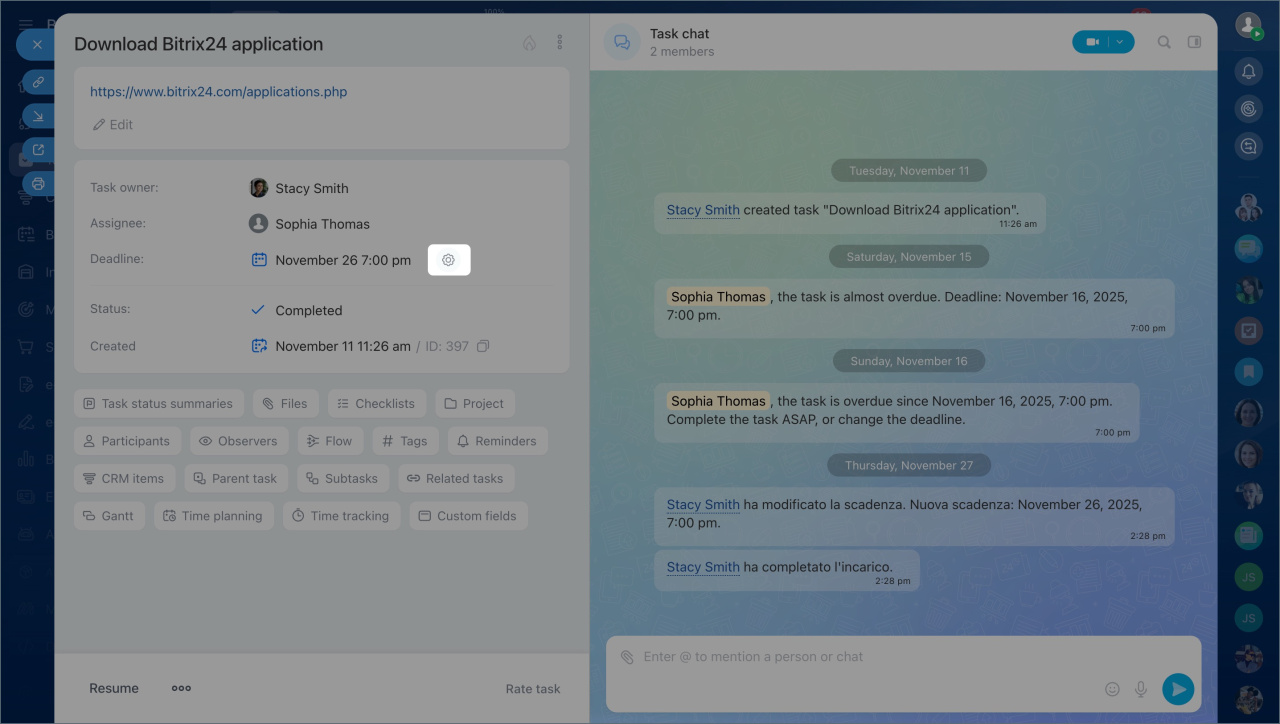Open more actions next to Resume
Screen dimensions: 1280x724
click(x=181, y=688)
